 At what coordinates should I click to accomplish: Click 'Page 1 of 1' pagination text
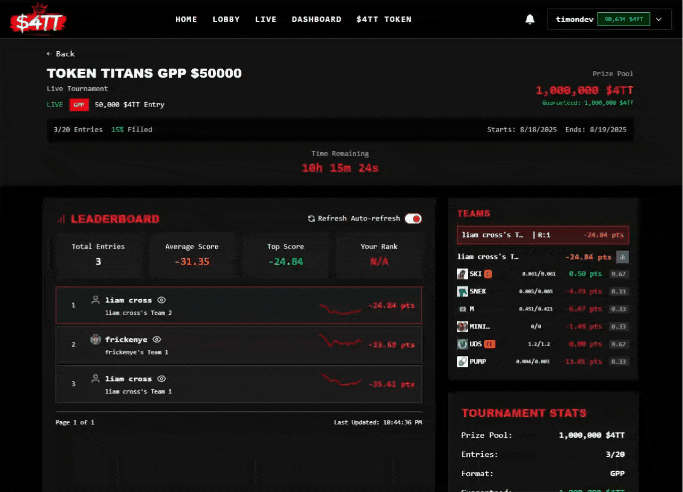[75, 422]
